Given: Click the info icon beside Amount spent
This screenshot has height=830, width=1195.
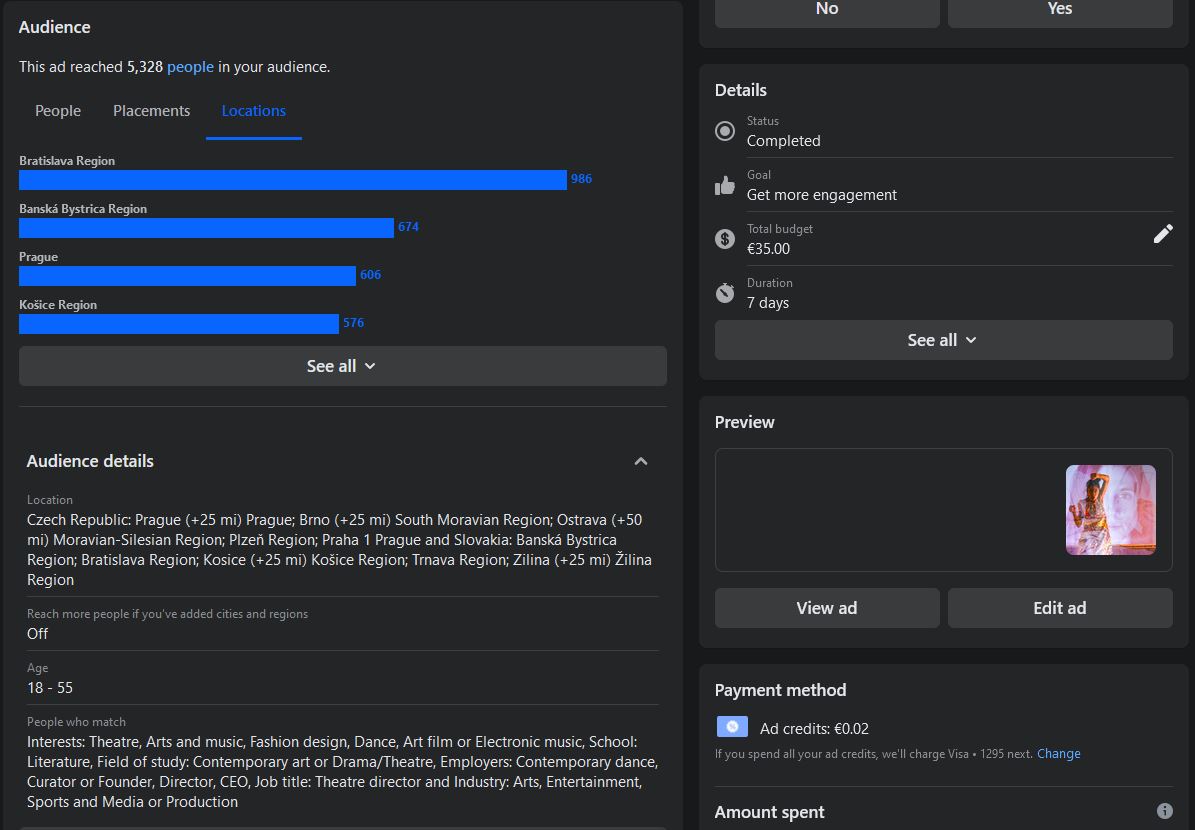Looking at the screenshot, I should [x=1164, y=811].
